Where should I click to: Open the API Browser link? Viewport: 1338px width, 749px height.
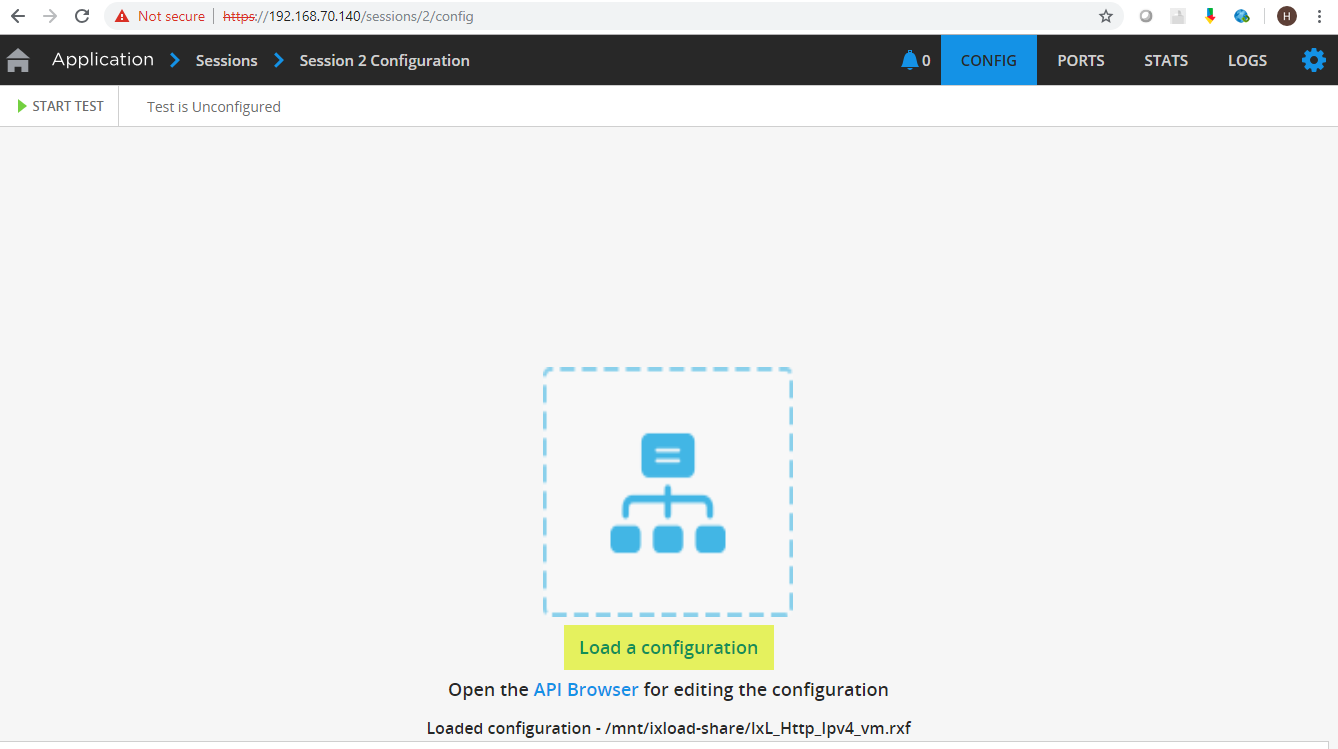(x=585, y=690)
